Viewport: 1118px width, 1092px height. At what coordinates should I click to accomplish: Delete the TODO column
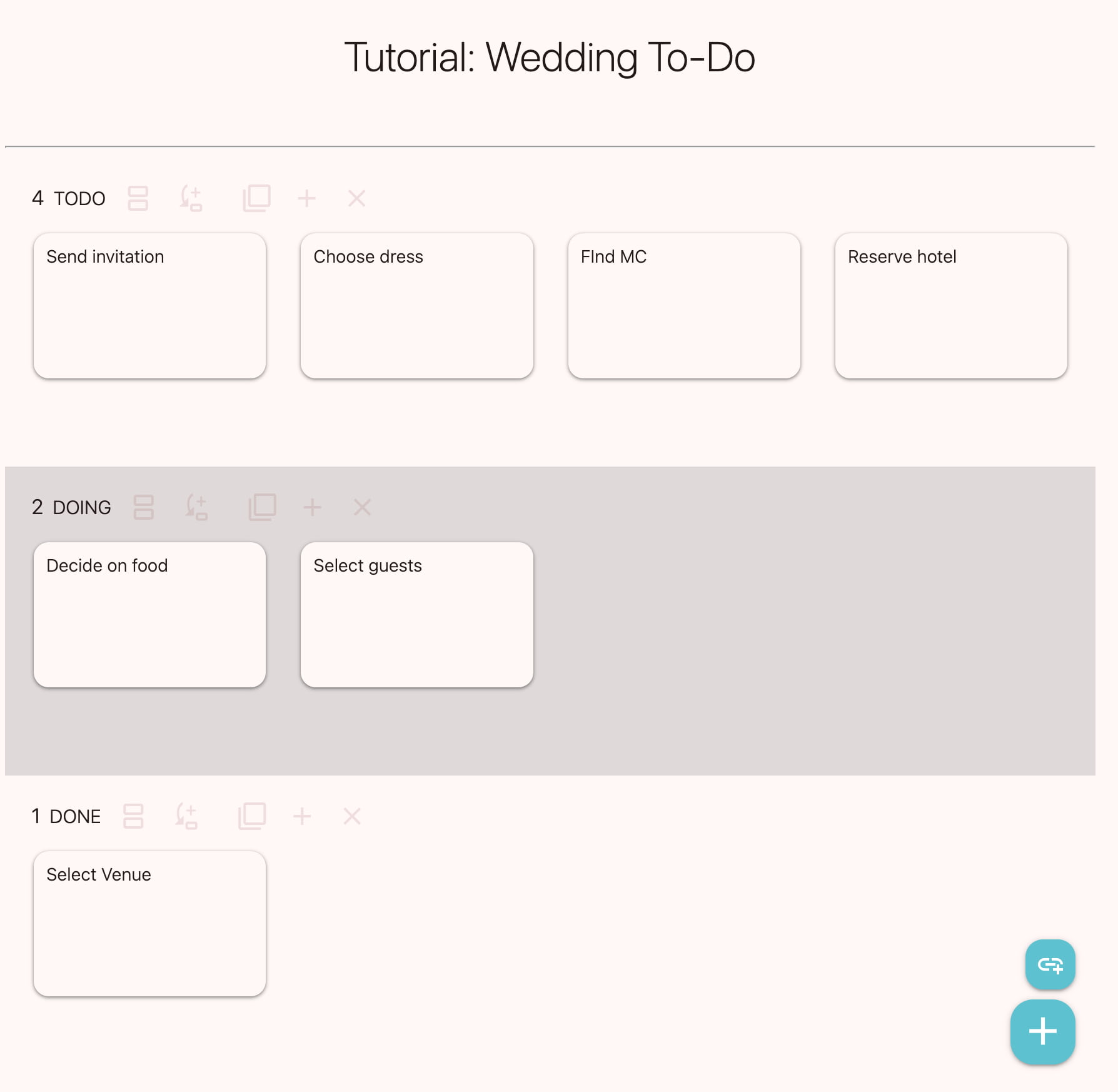[x=356, y=198]
